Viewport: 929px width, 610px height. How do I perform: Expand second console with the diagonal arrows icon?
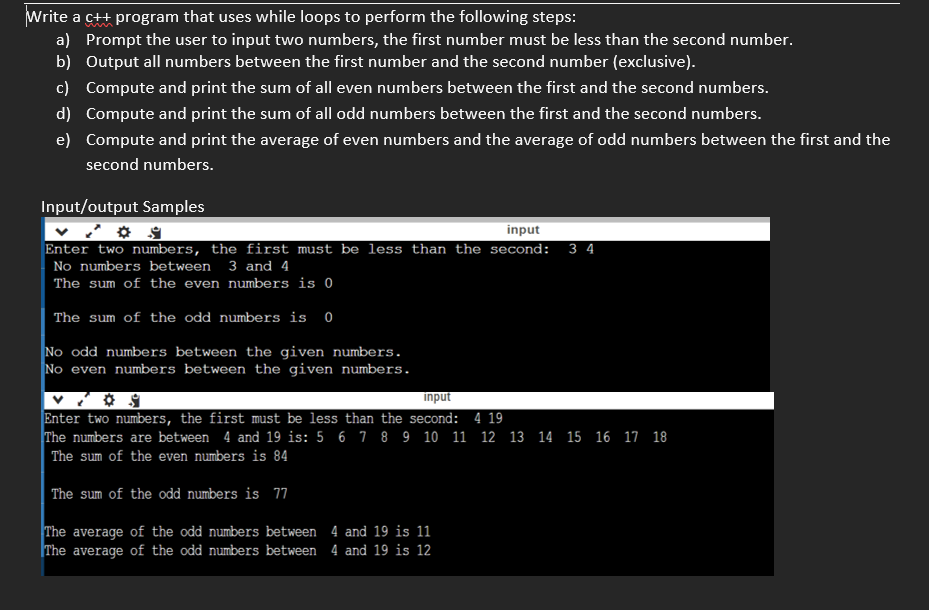point(83,400)
